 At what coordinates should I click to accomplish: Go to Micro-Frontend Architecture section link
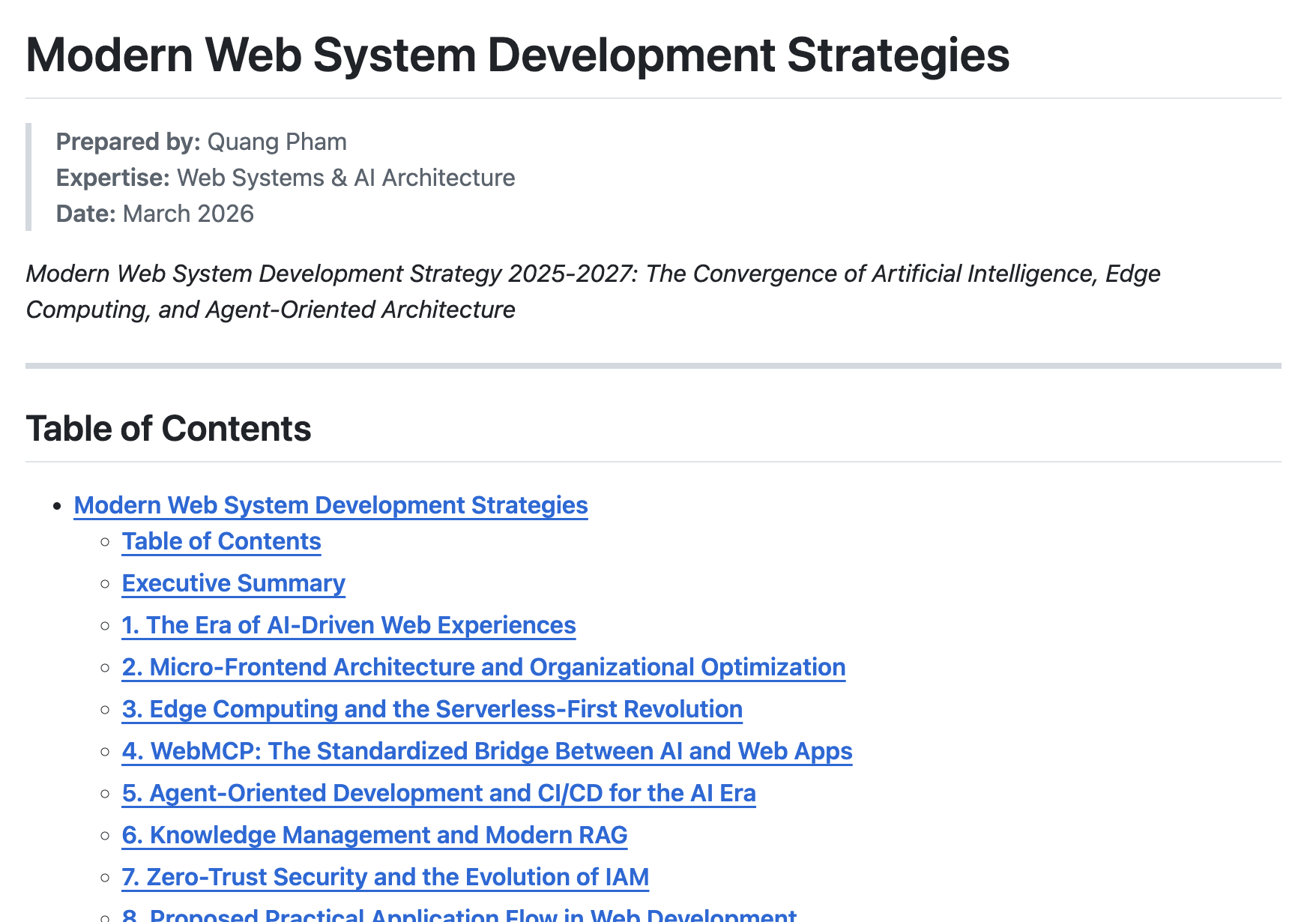click(483, 667)
